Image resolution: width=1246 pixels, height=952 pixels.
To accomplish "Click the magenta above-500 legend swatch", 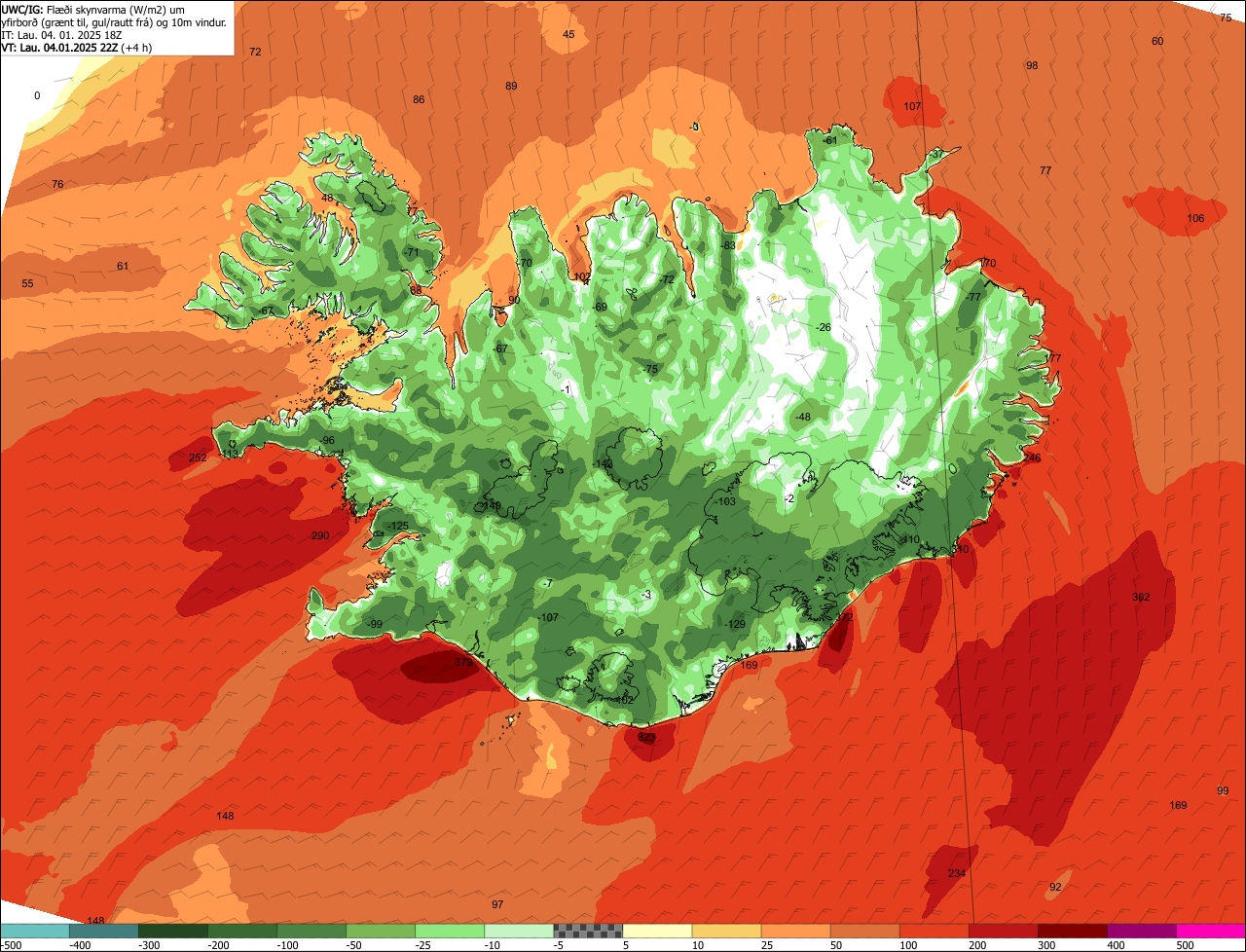I will (1211, 931).
